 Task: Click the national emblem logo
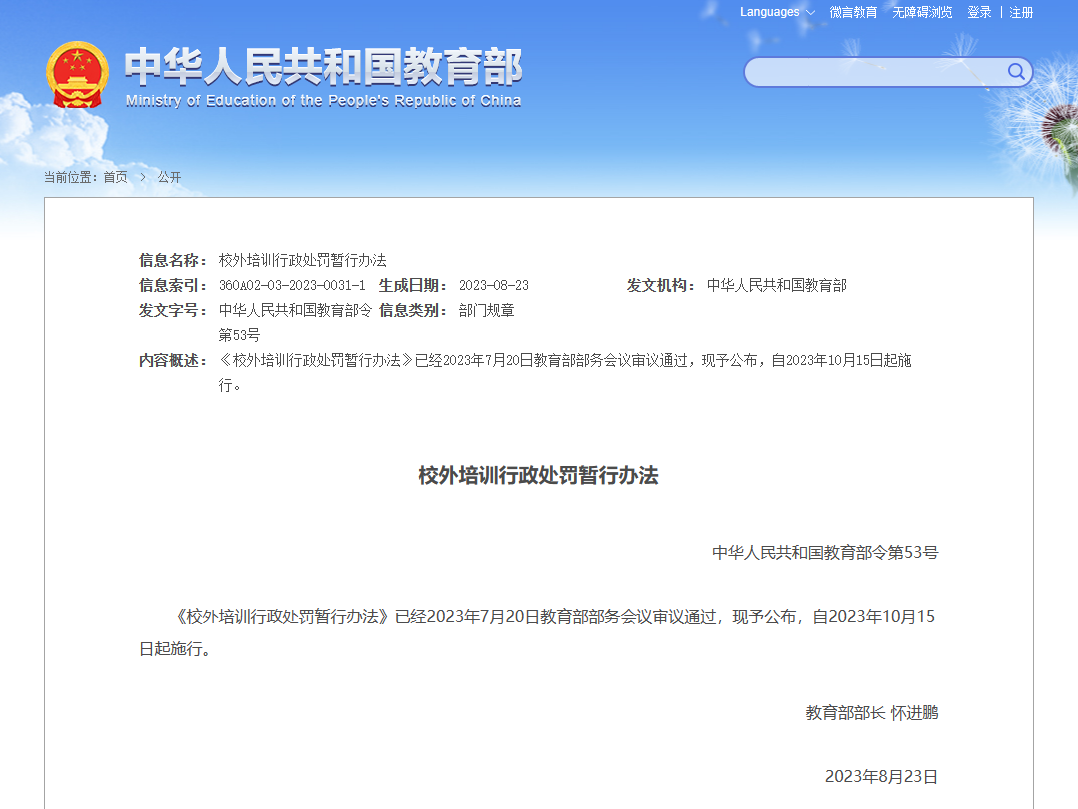[77, 74]
